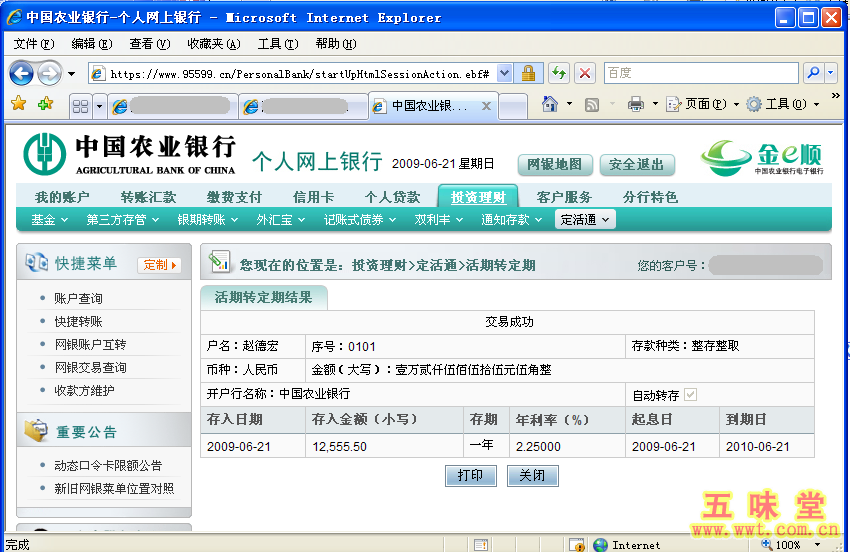This screenshot has width=850, height=552.
Task: Switch to the 我的账户 tab
Action: point(62,197)
